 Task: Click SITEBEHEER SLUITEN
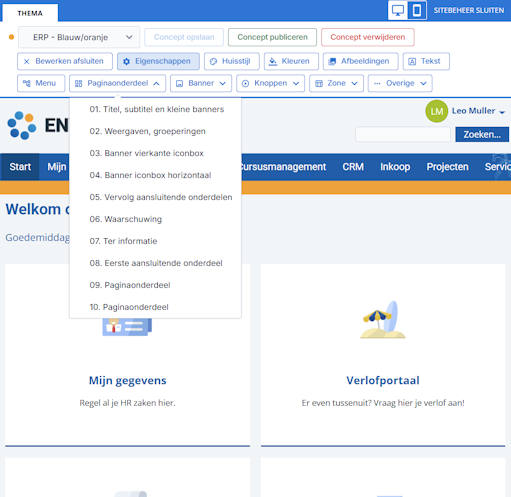tap(469, 10)
